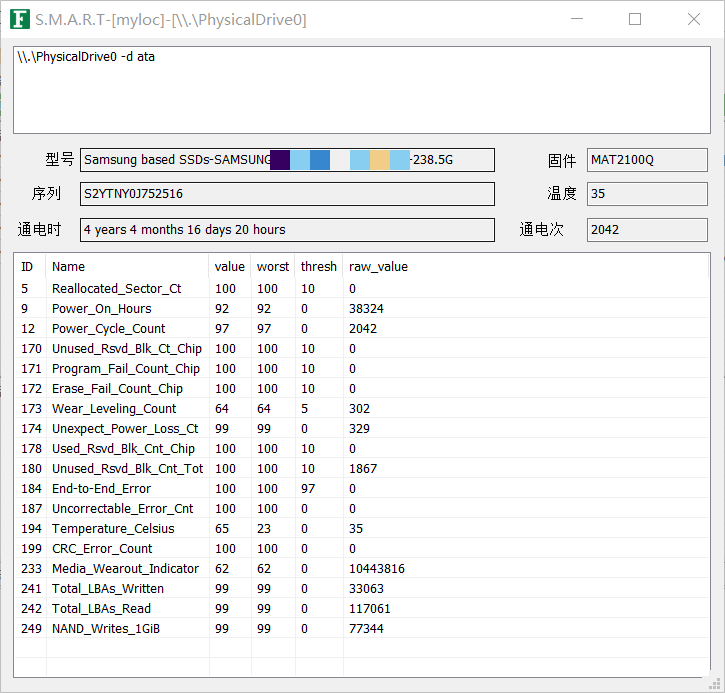Image resolution: width=725 pixels, height=693 pixels.
Task: Click the temperature field showing 35
Action: 646,194
